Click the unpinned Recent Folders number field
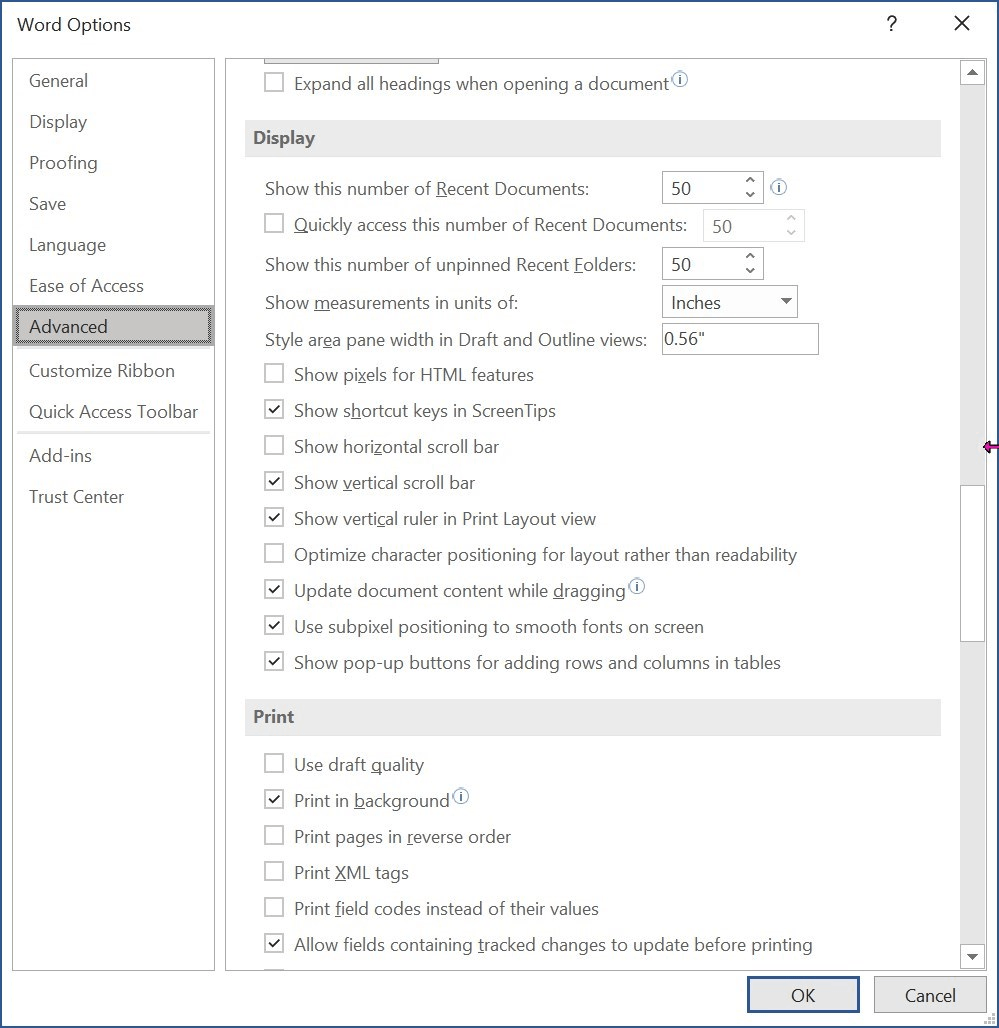The image size is (999, 1028). point(701,264)
